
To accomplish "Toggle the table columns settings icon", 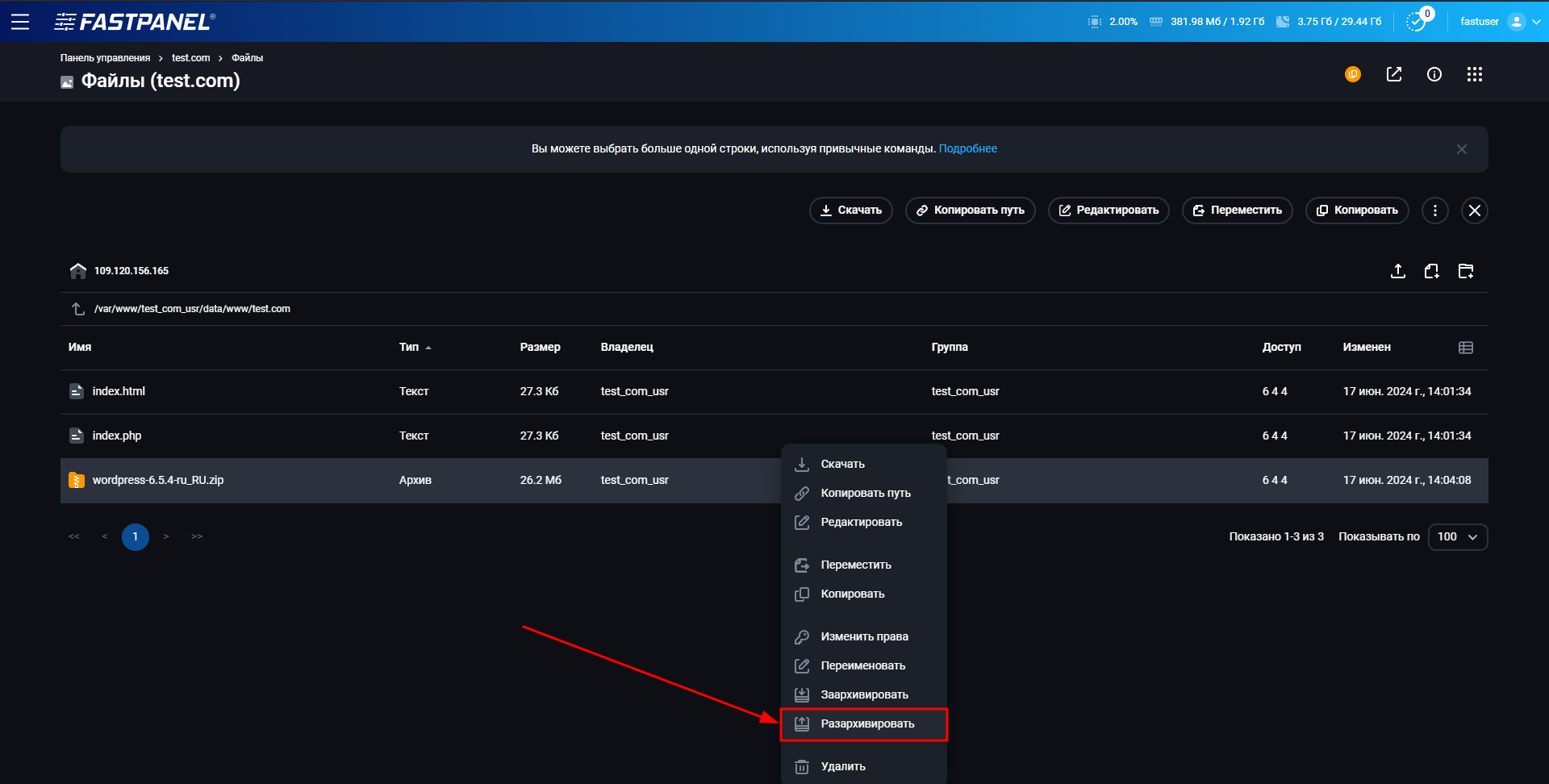I will click(x=1466, y=347).
